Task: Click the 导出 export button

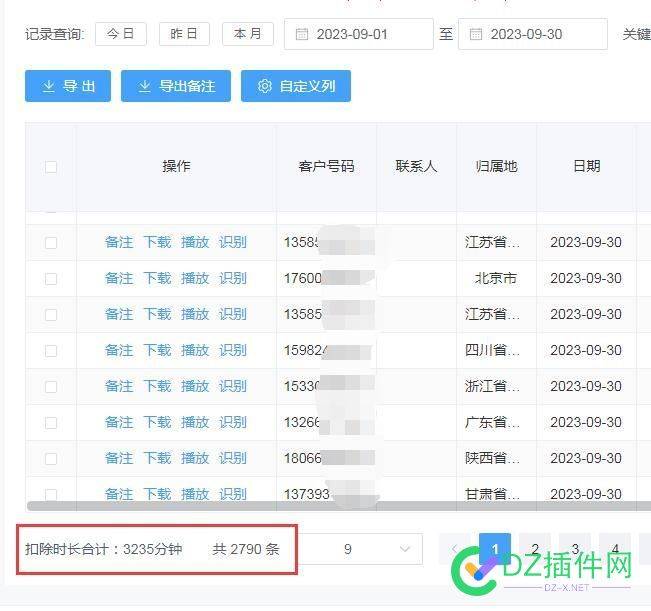Action: pyautogui.click(x=68, y=86)
